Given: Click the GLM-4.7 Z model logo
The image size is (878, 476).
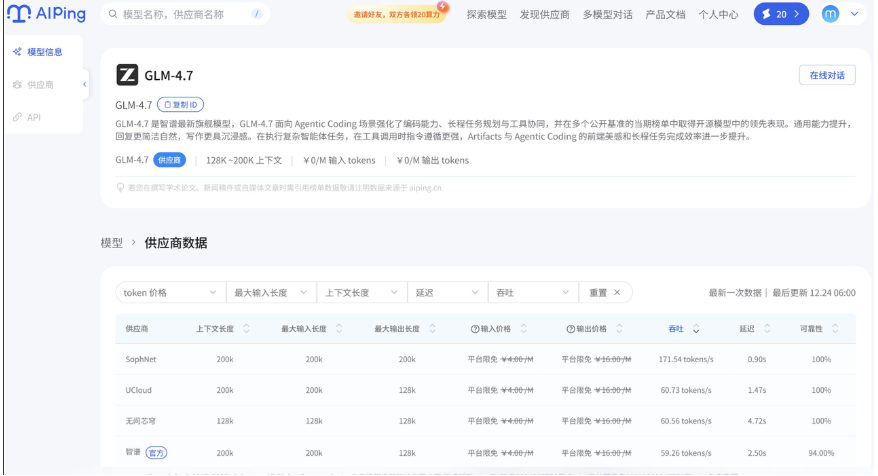Looking at the screenshot, I should click(x=127, y=75).
